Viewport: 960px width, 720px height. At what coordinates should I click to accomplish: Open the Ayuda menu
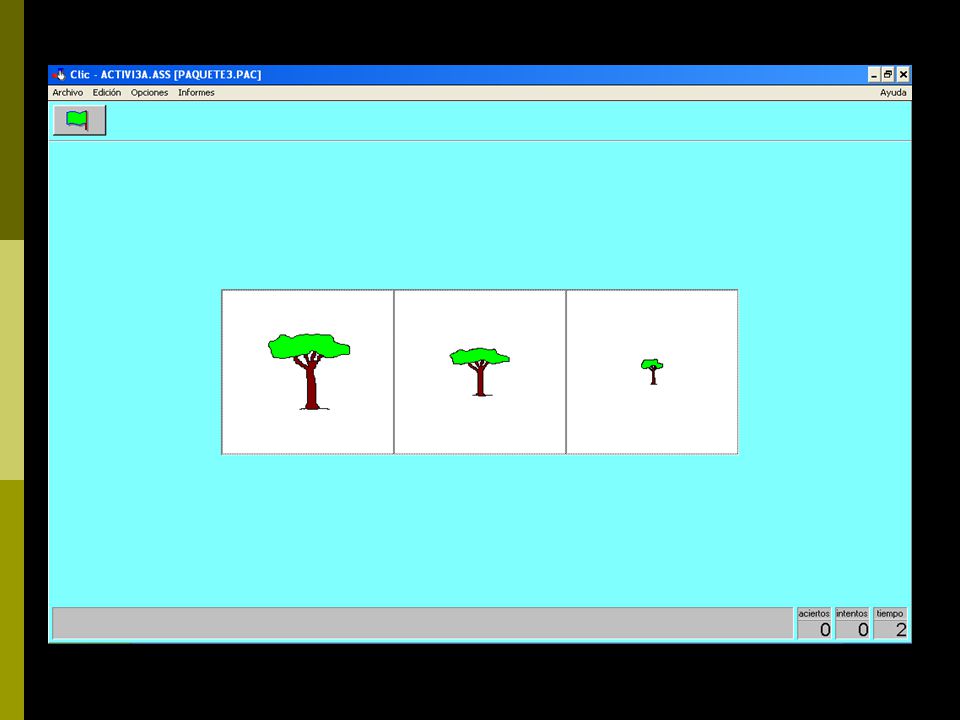(893, 92)
